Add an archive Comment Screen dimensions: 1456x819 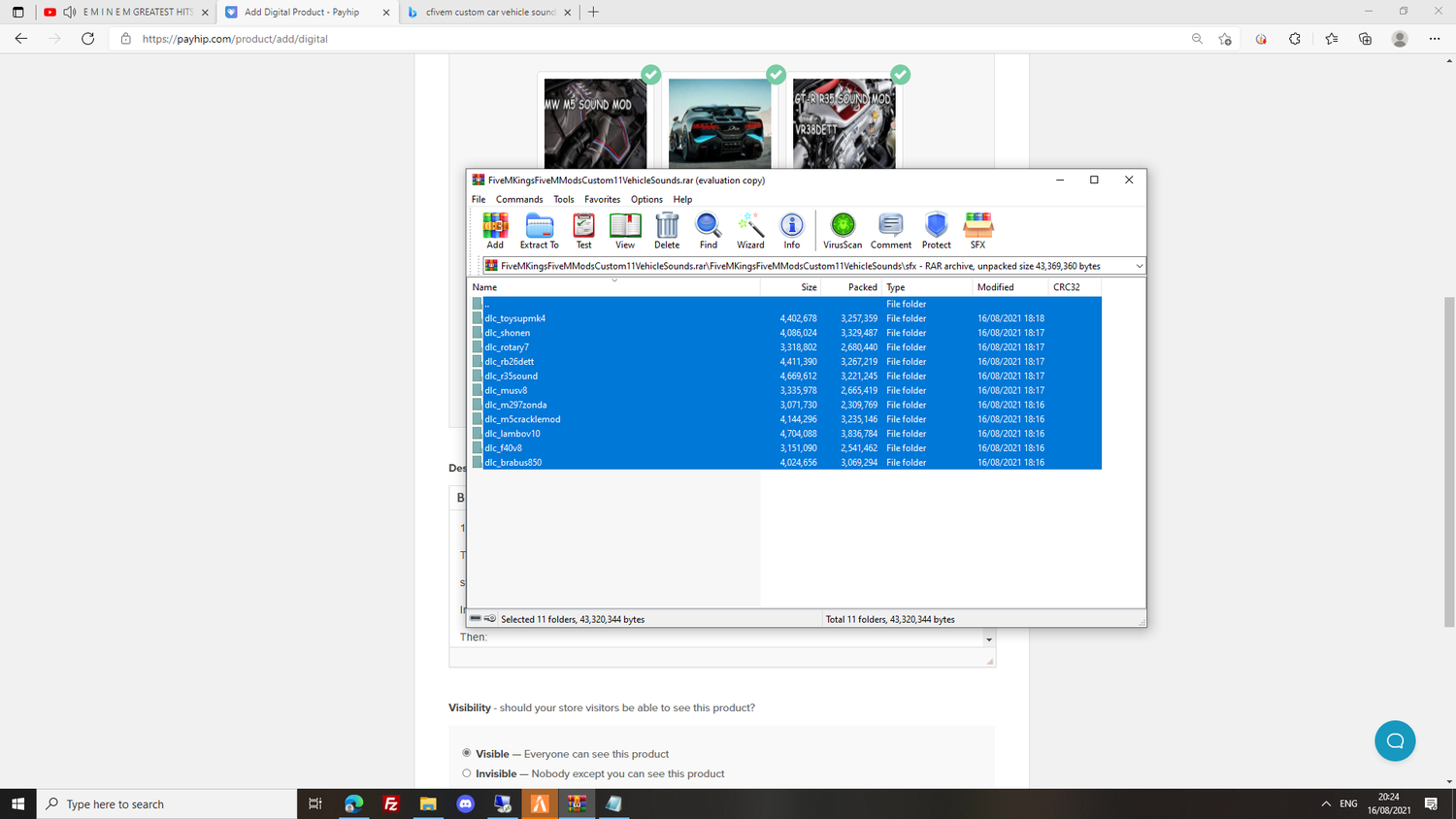click(891, 231)
